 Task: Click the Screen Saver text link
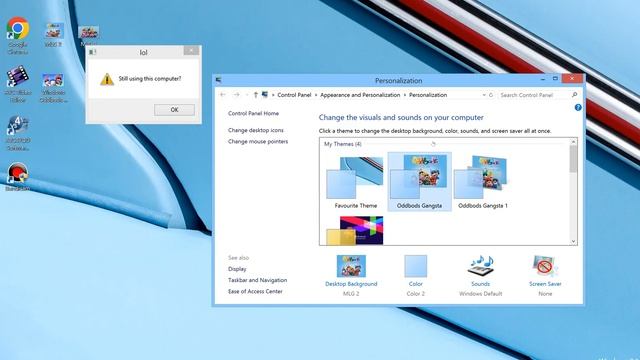coord(545,284)
